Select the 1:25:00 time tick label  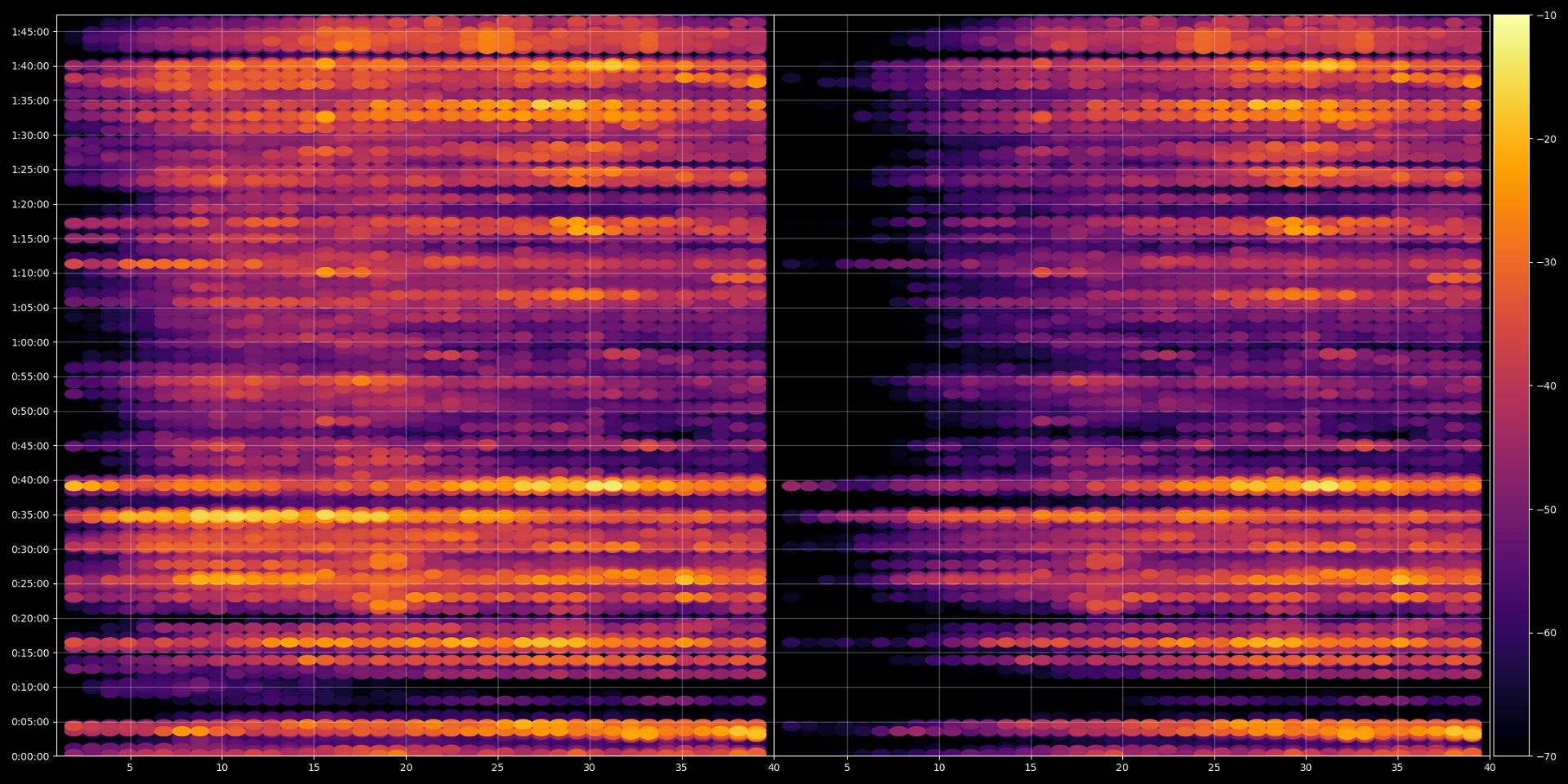click(x=30, y=170)
